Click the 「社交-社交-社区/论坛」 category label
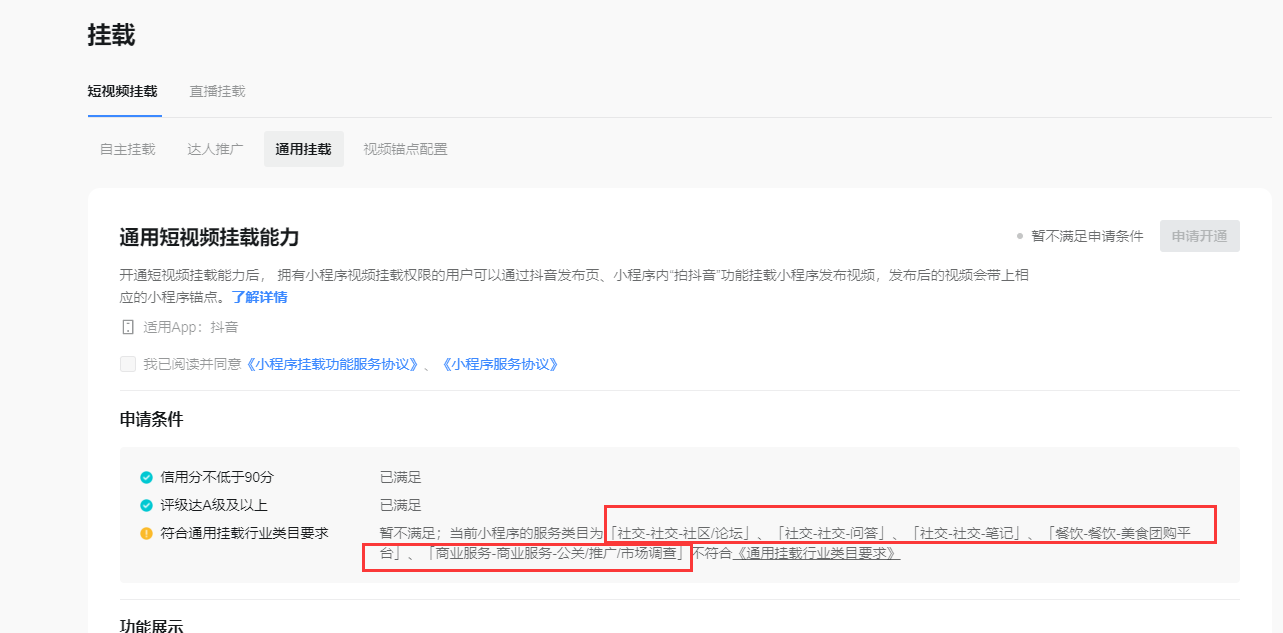This screenshot has height=633, width=1283. tap(682, 533)
